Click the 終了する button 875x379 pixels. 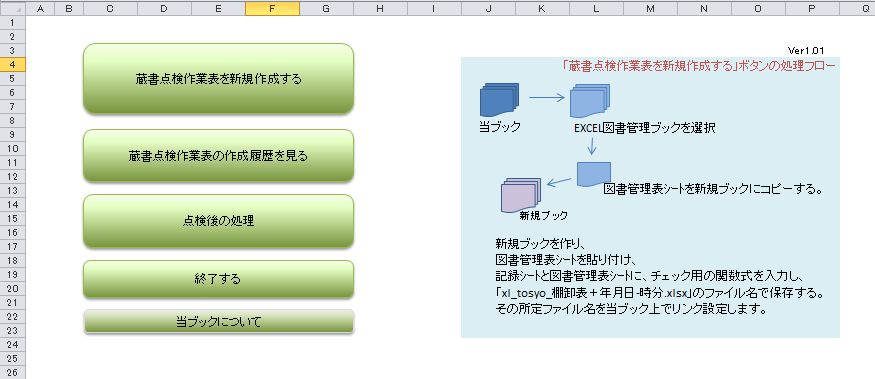point(218,279)
